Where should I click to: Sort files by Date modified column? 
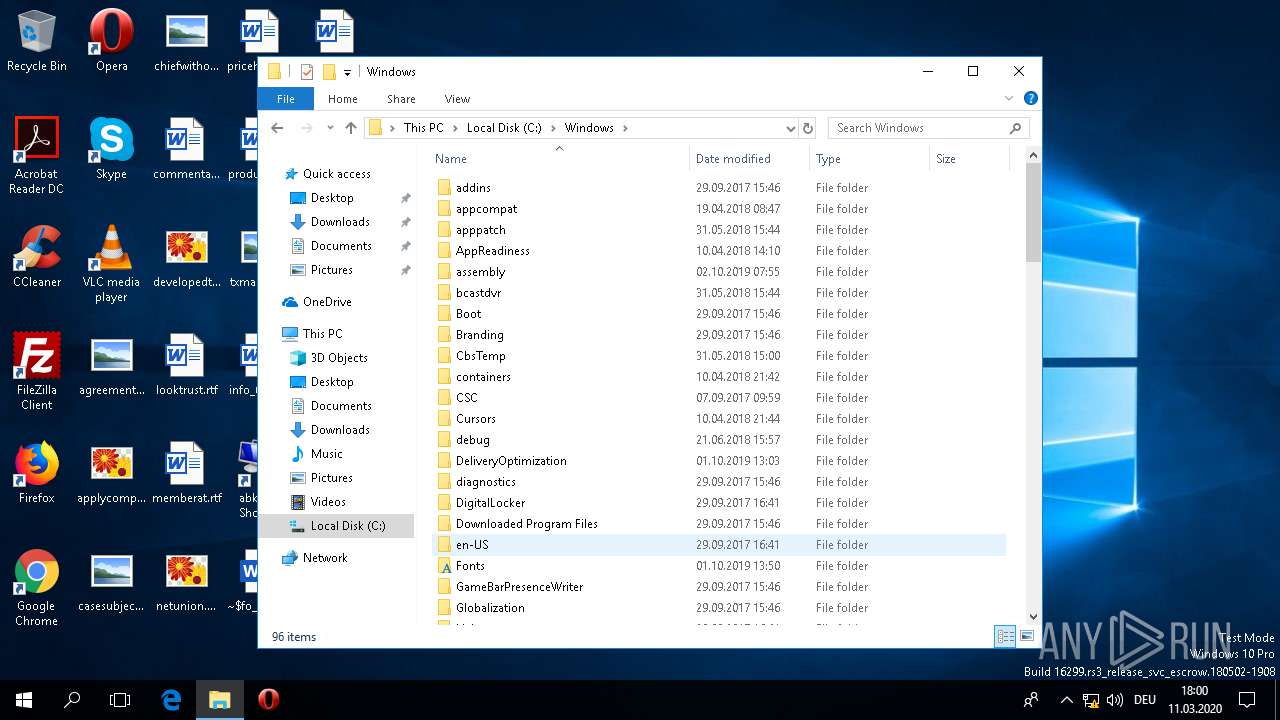pyautogui.click(x=749, y=159)
